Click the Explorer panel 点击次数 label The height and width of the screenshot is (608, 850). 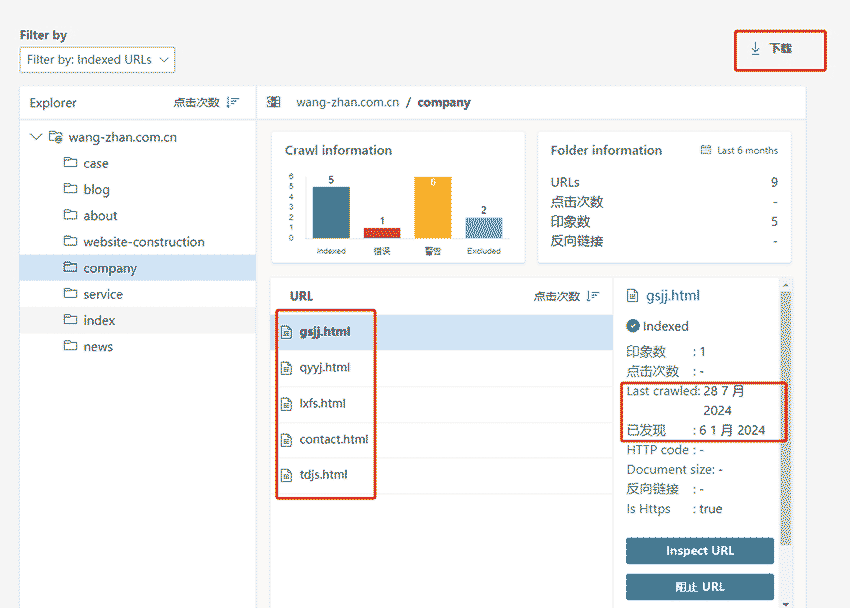click(196, 102)
